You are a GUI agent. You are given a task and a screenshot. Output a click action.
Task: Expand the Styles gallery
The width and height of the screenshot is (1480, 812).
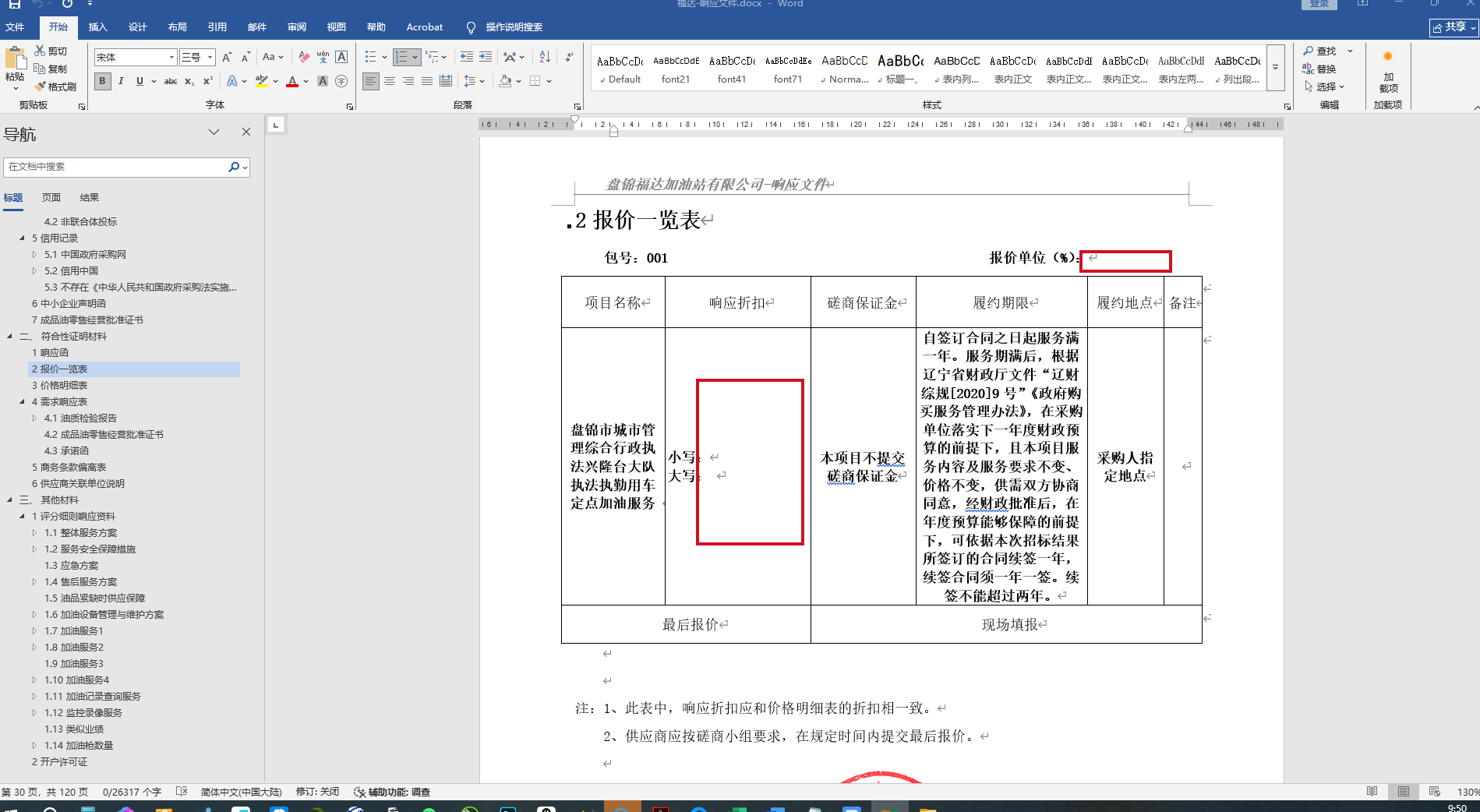click(1275, 67)
